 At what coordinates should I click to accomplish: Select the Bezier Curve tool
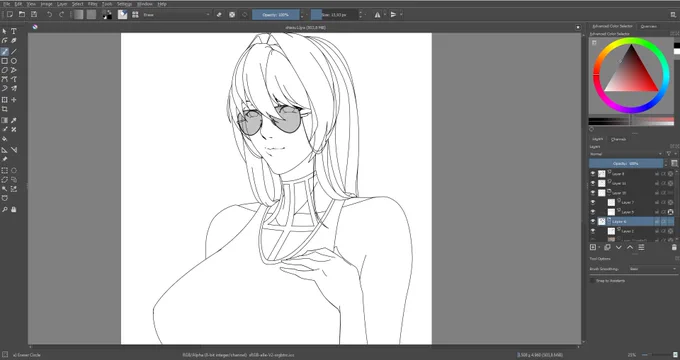click(5, 79)
